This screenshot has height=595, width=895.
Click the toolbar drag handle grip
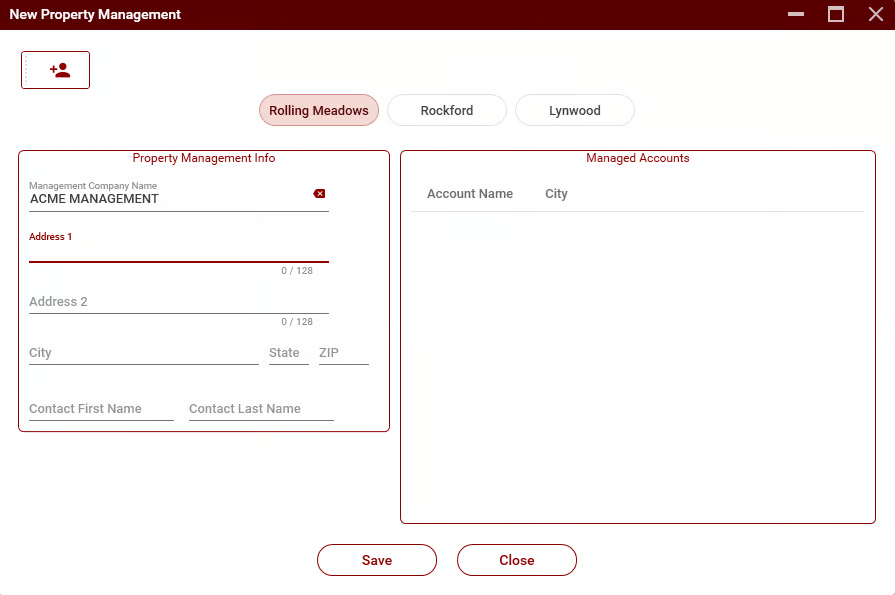[27, 70]
